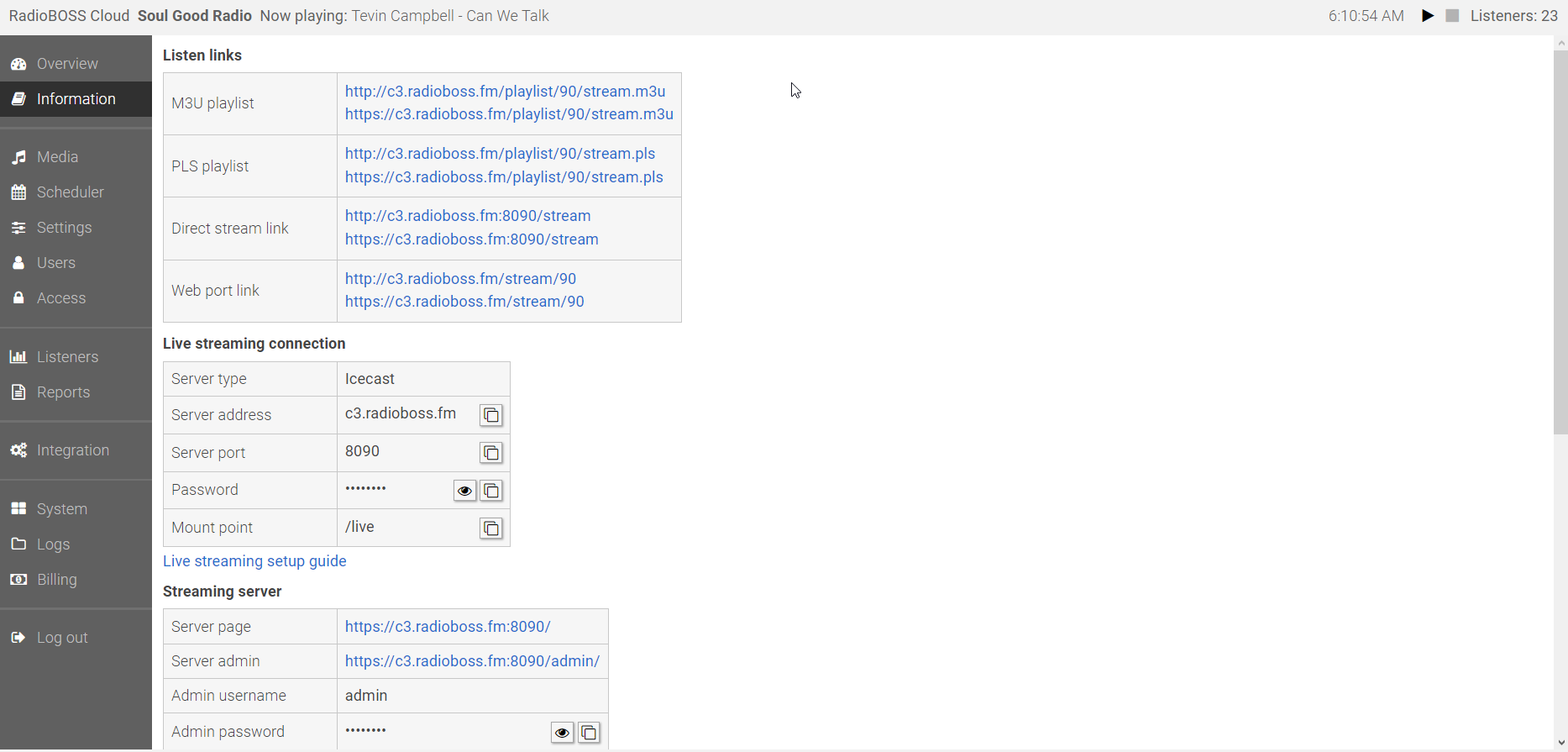Click the Information book icon in sidebar
Screen dimensions: 1568x752
18,99
